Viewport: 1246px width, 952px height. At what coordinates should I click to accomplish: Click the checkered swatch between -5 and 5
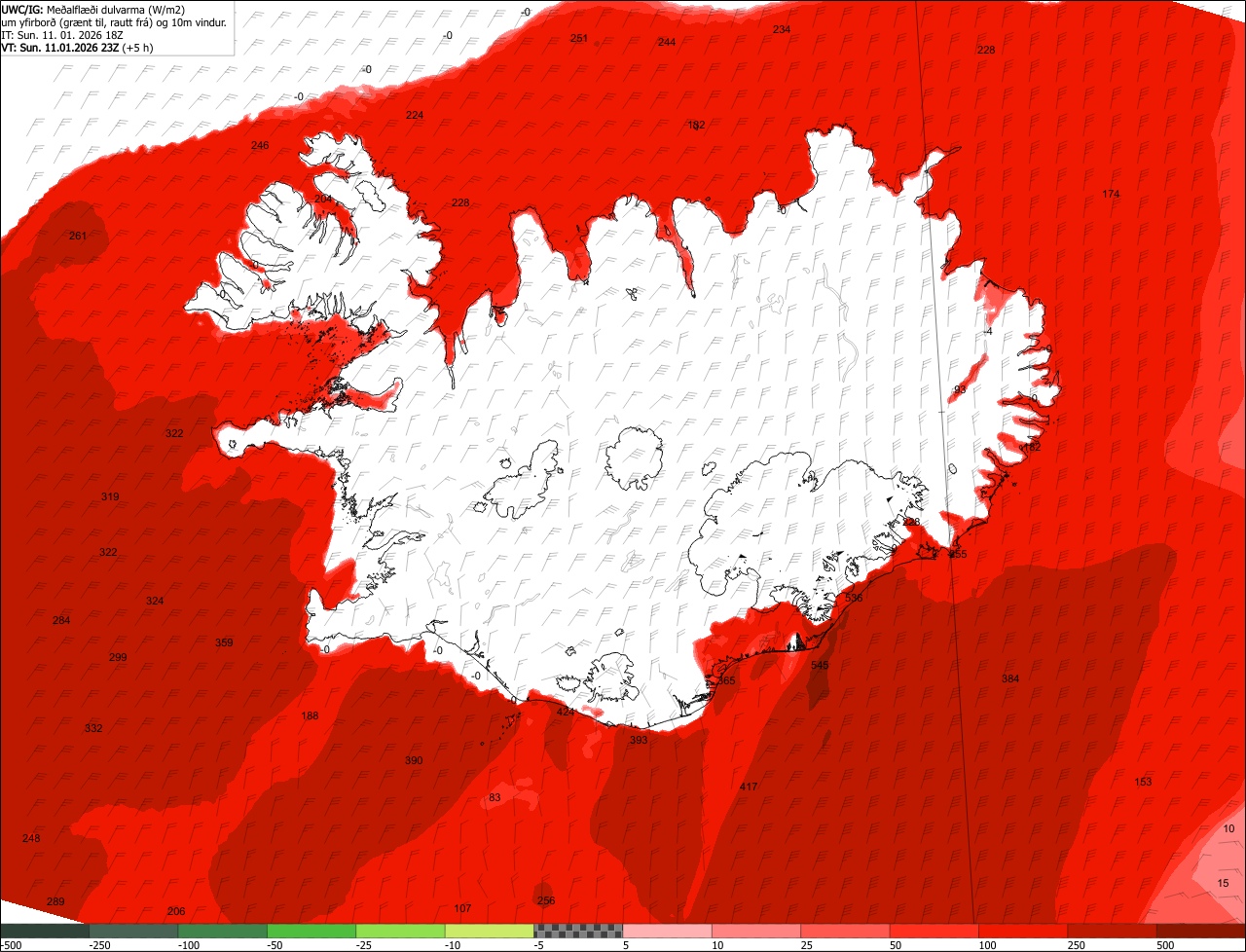pyautogui.click(x=578, y=931)
